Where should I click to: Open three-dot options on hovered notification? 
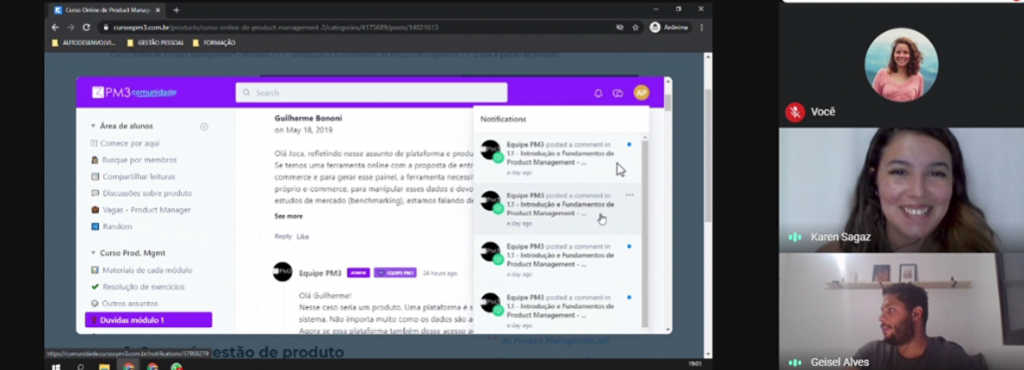629,194
